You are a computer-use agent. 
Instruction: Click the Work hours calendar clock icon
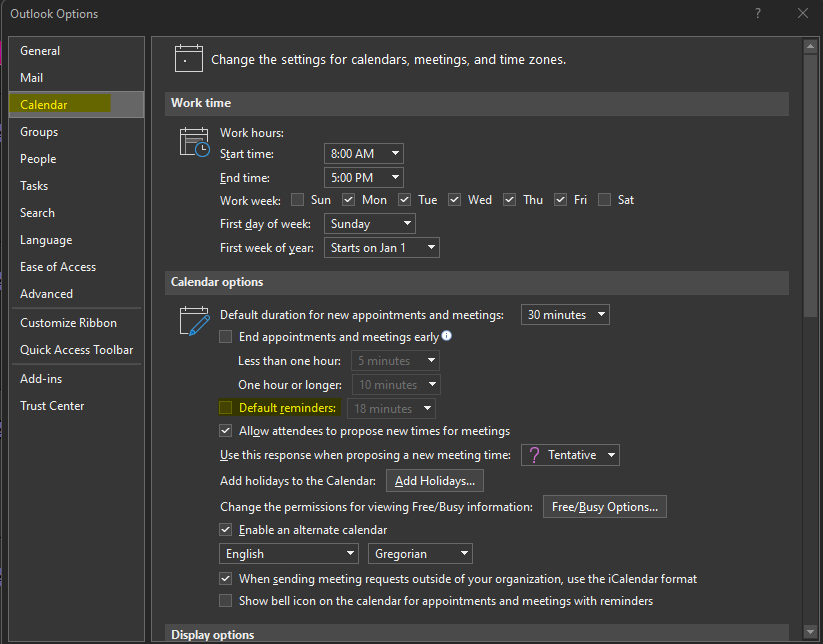(194, 142)
